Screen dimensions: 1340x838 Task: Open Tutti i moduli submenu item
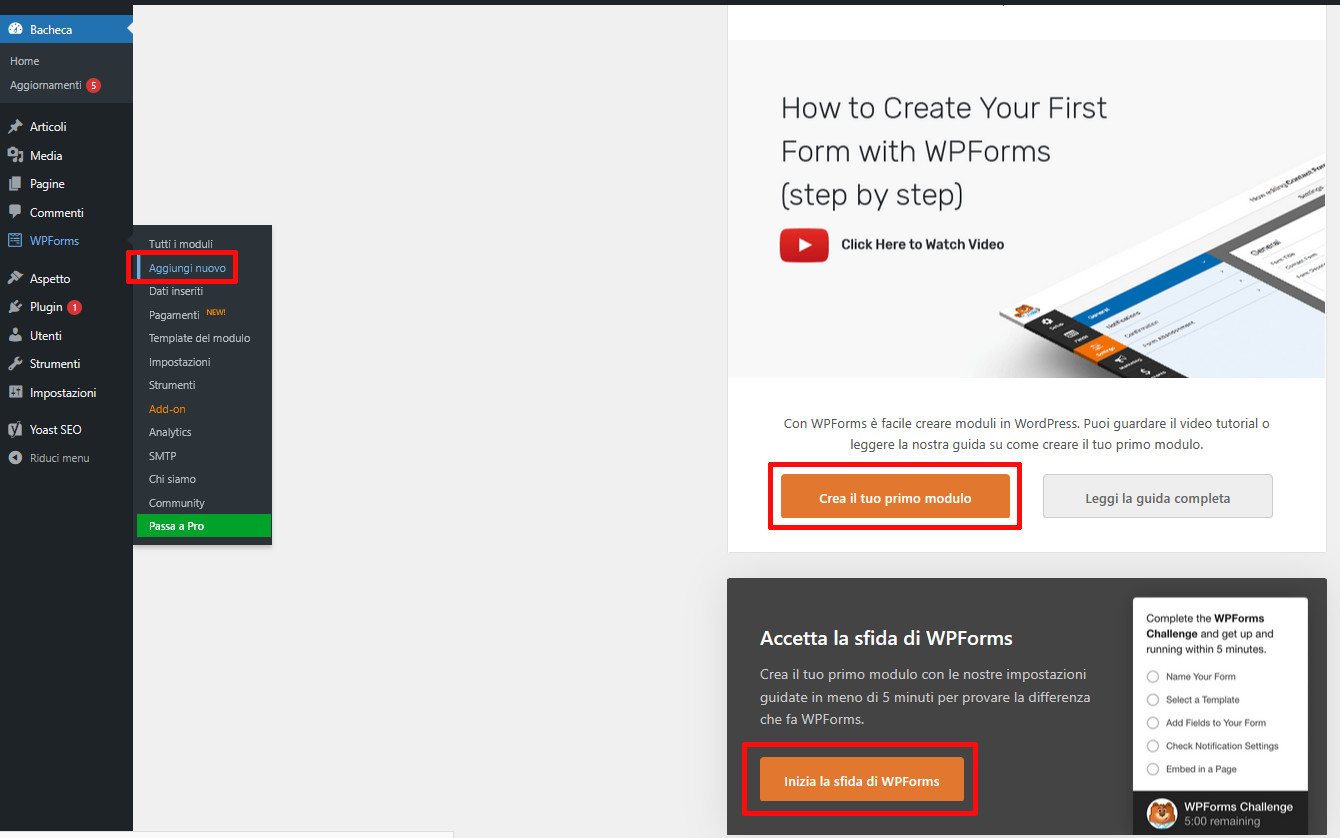point(181,245)
